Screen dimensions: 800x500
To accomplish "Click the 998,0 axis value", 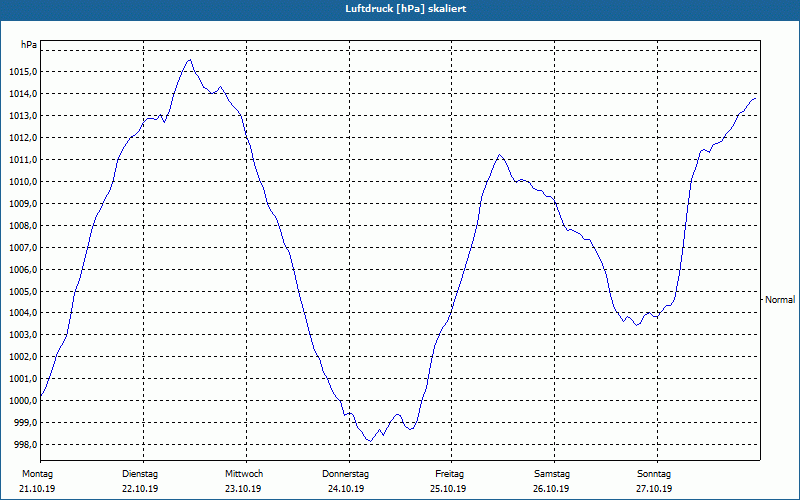I will [24, 444].
